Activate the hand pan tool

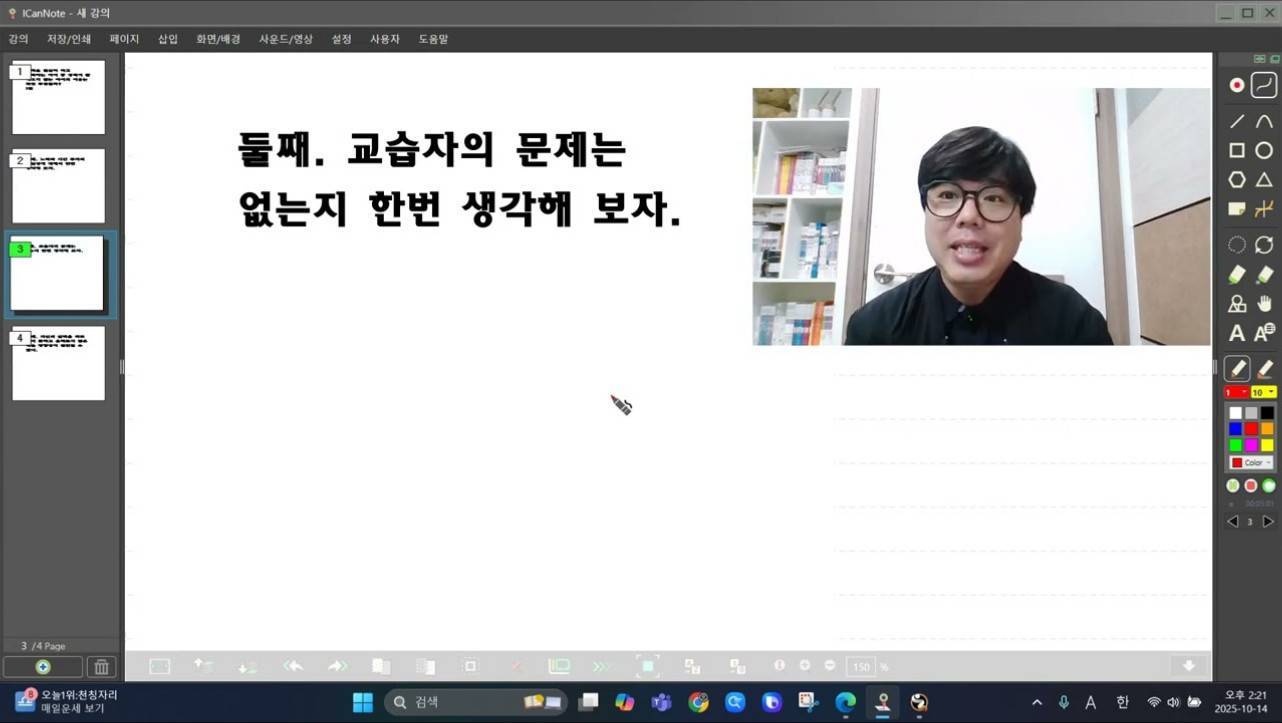pos(1264,304)
